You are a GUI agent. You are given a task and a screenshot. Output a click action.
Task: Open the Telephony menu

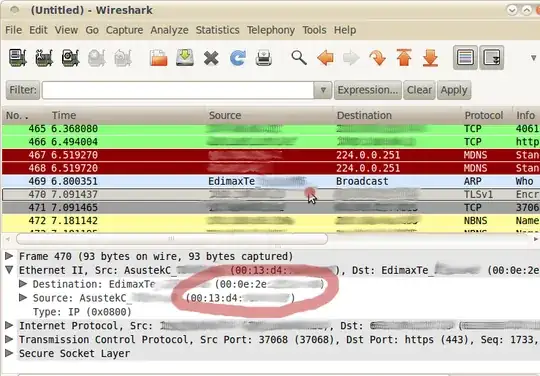click(x=271, y=30)
